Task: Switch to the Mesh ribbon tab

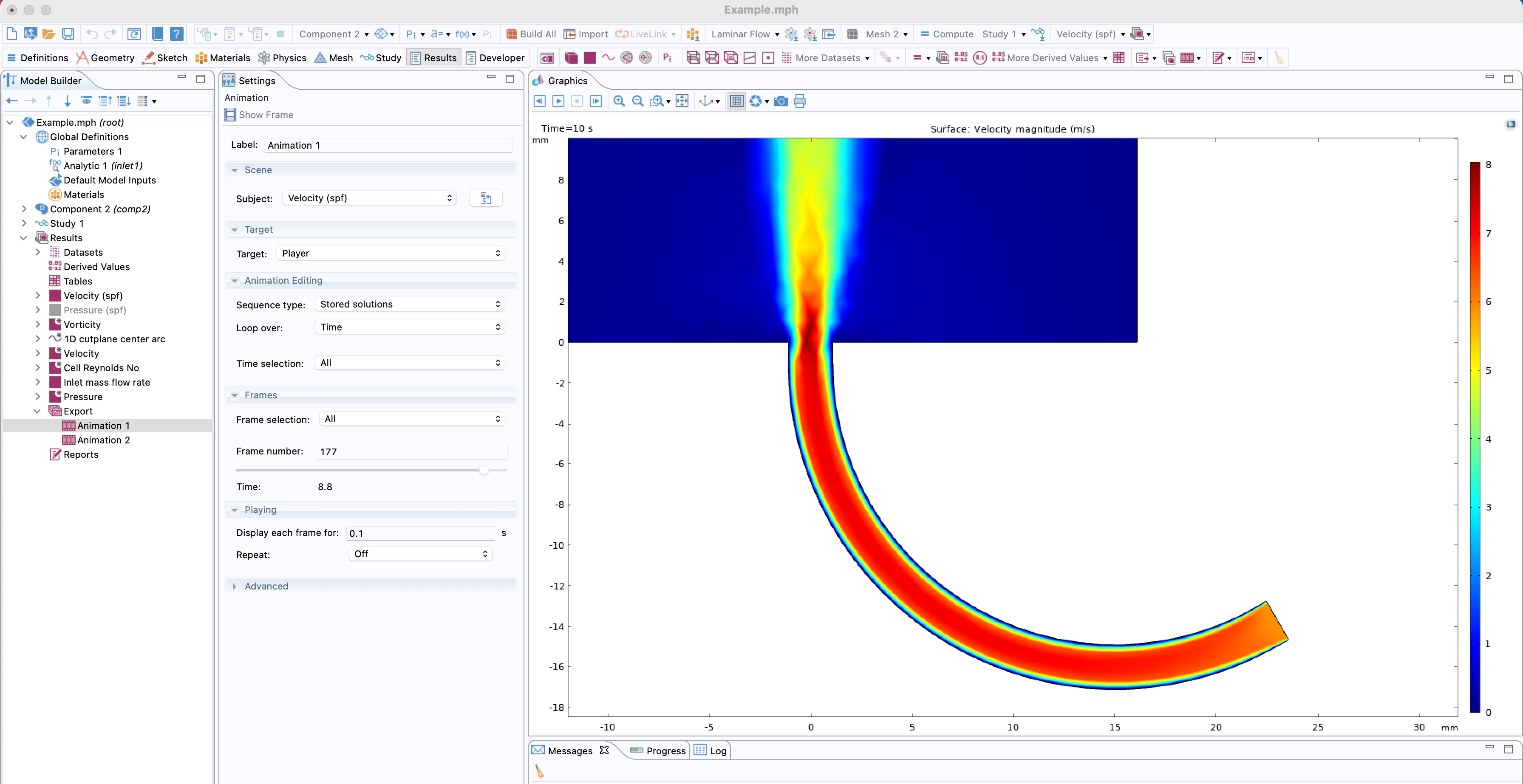Action: tap(334, 57)
